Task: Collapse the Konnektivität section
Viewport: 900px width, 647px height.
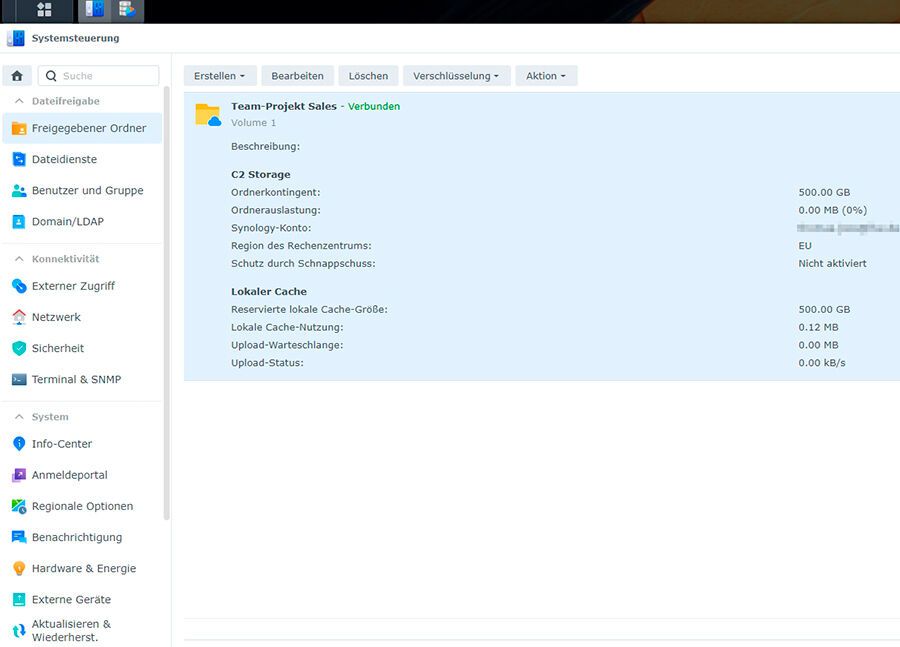Action: tap(19, 259)
